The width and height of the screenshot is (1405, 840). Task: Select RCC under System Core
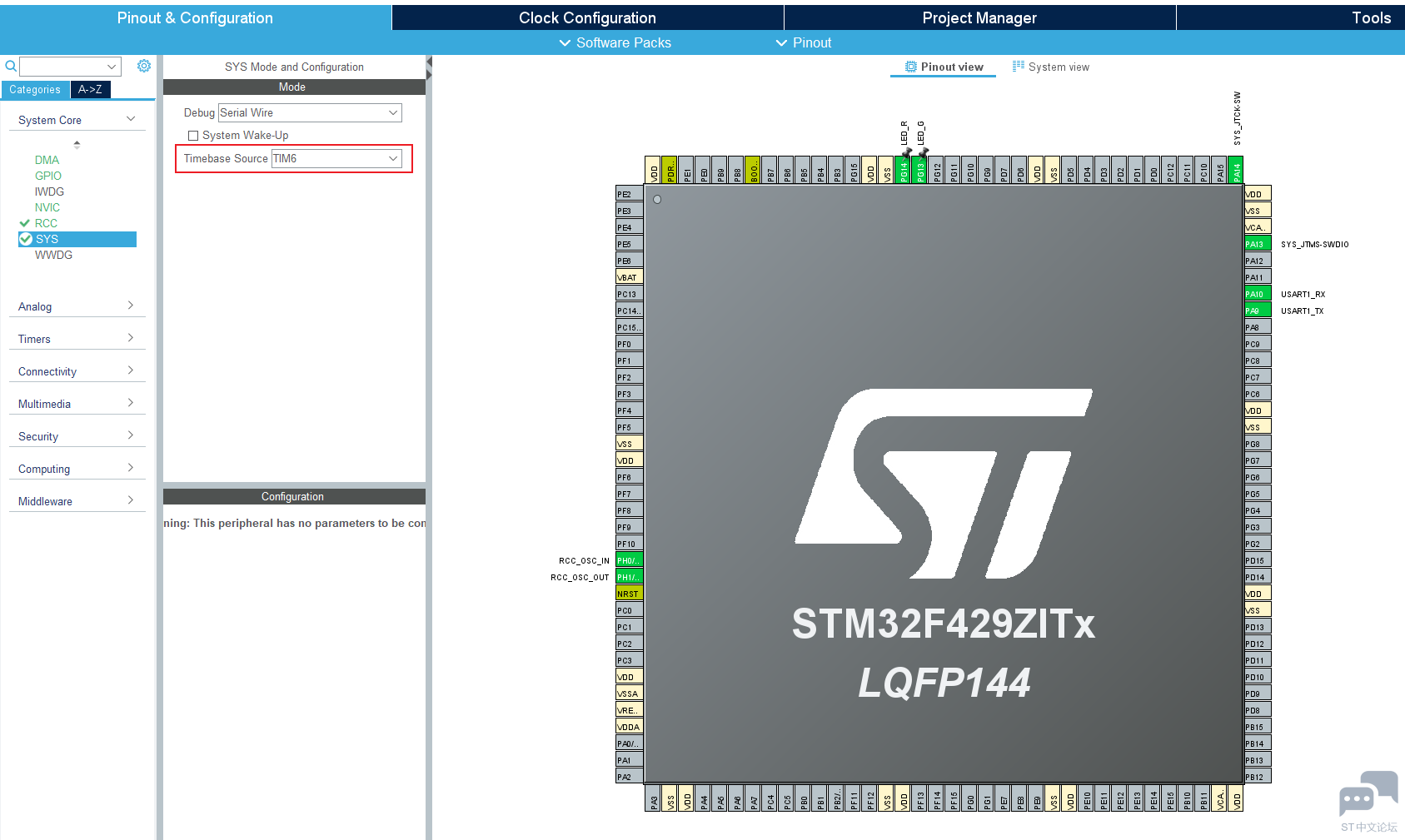46,223
